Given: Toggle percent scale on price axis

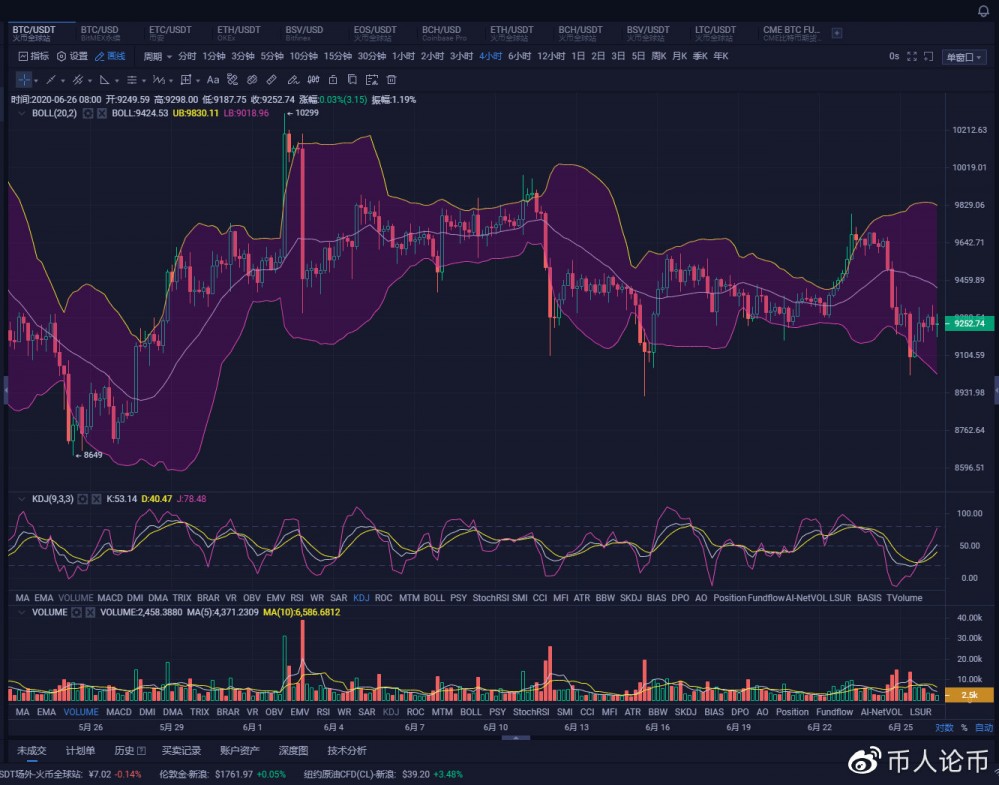Looking at the screenshot, I should (x=964, y=728).
